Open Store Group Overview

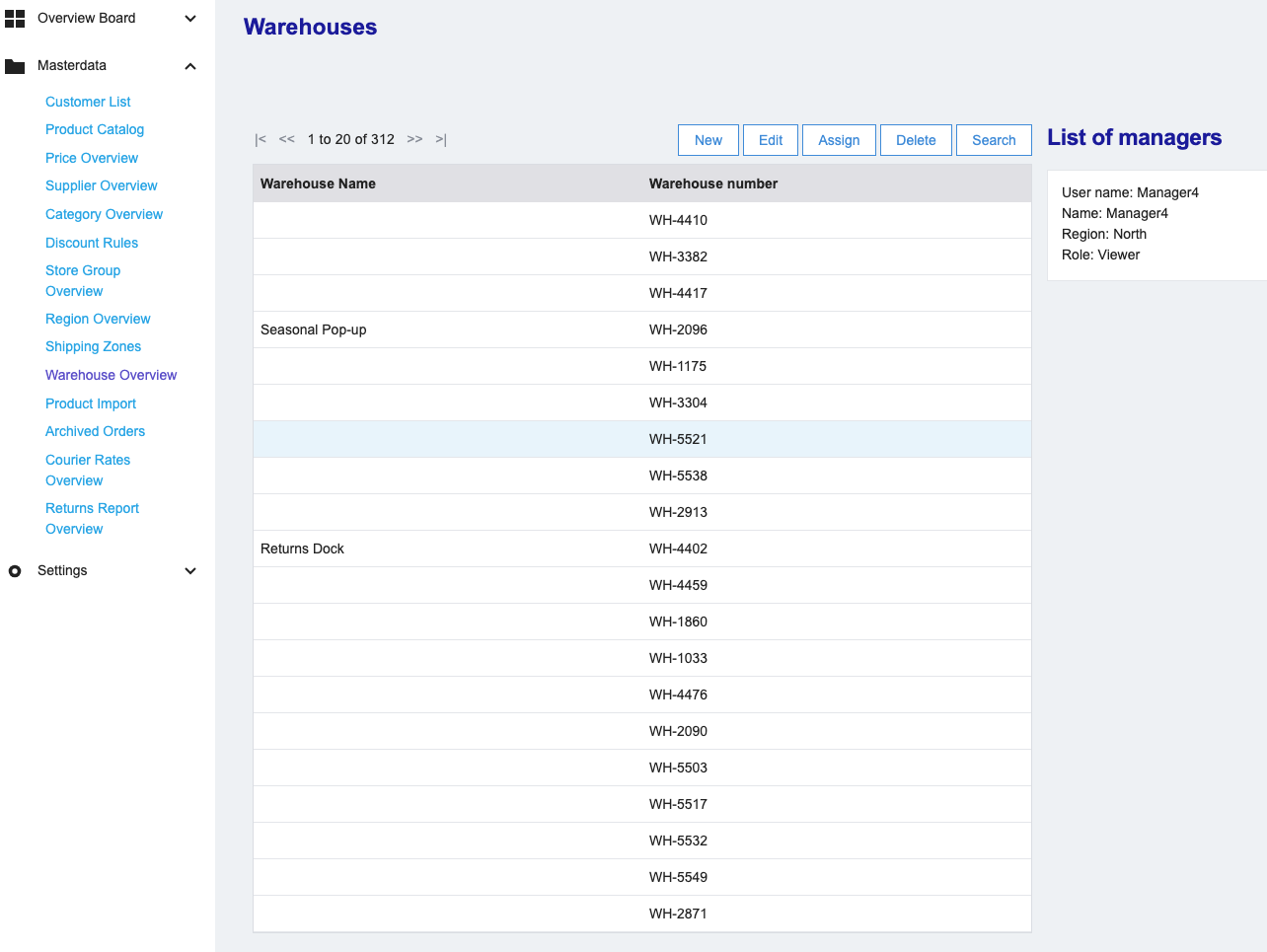(83, 281)
